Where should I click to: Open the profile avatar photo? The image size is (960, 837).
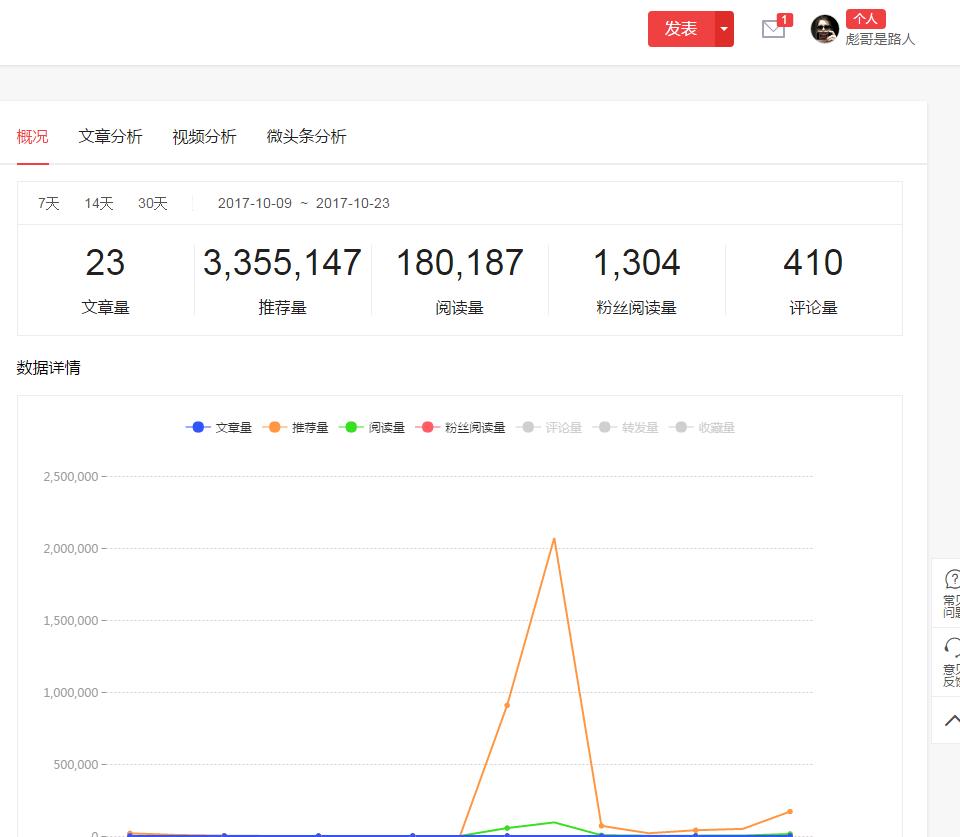tap(824, 29)
